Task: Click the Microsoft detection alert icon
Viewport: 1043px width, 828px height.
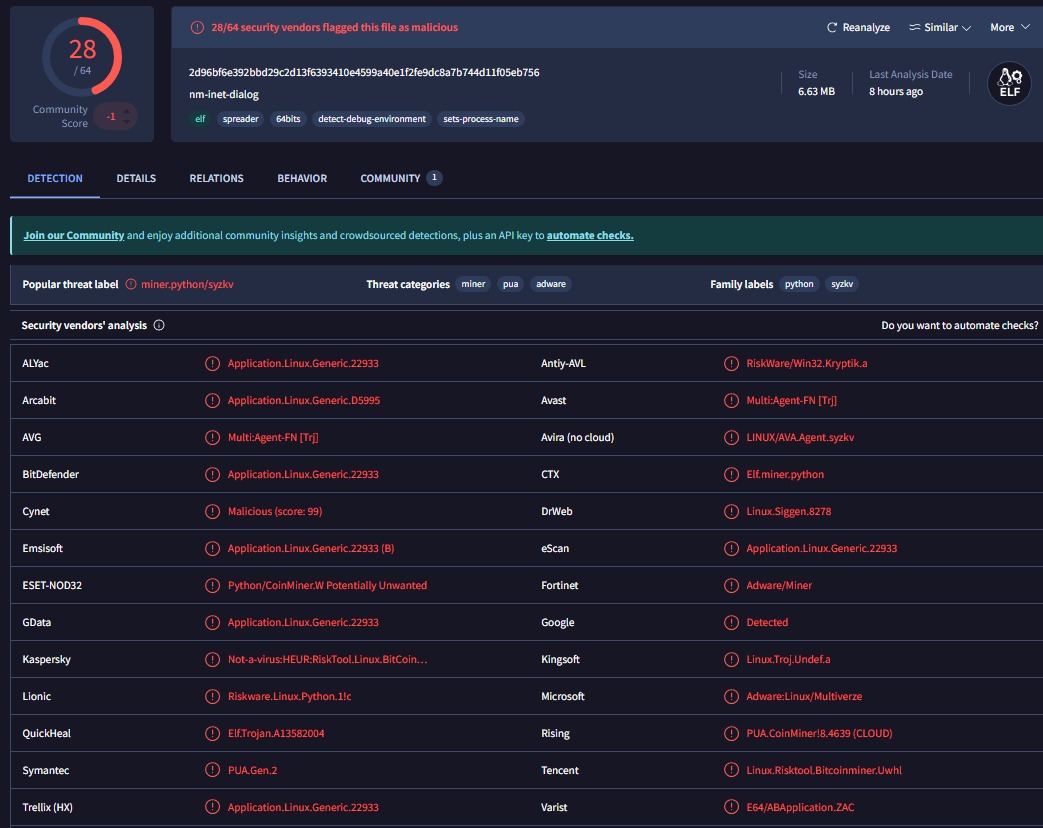Action: point(731,696)
